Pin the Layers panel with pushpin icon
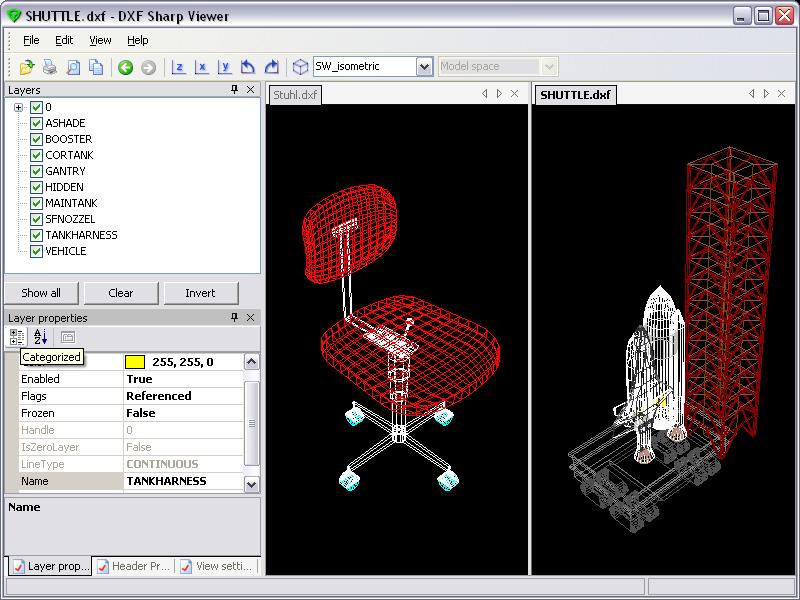This screenshot has height=600, width=800. [235, 90]
